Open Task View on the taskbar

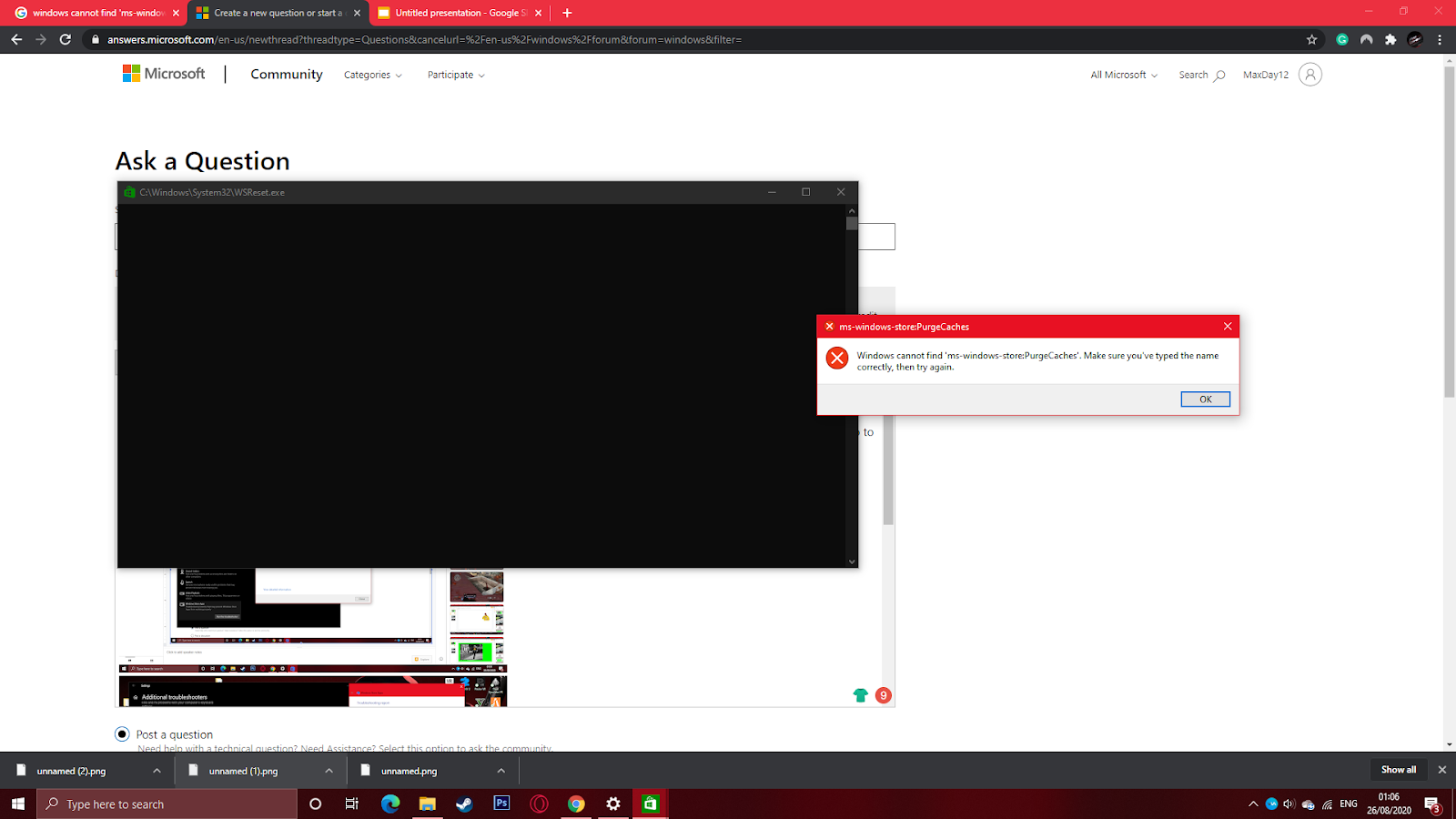[x=352, y=804]
